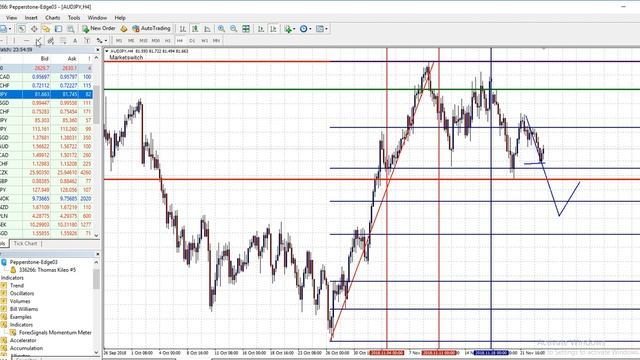Toggle the AutoTrading button
640x360 pixels.
[x=151, y=29]
